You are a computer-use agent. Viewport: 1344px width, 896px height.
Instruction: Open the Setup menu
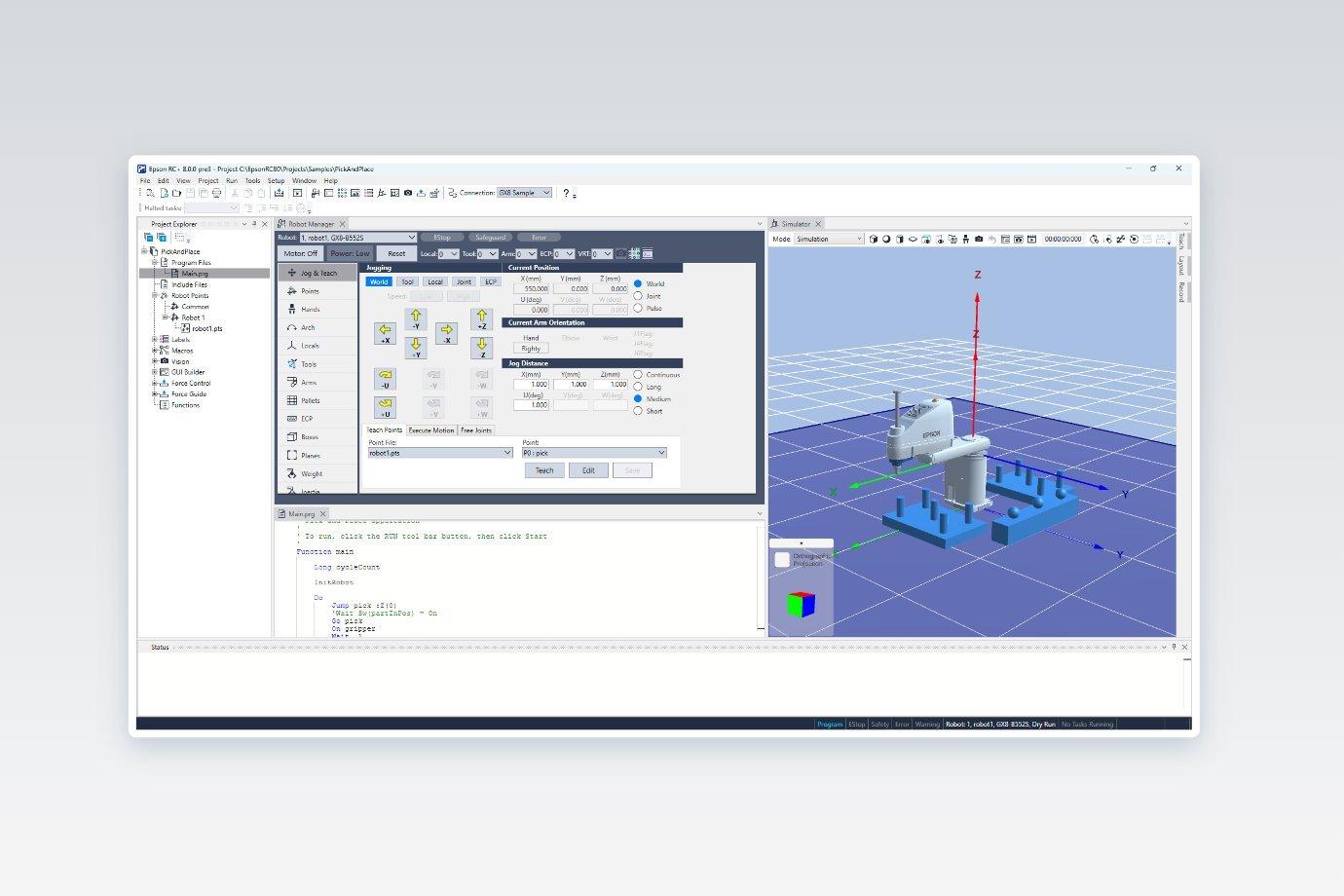click(277, 181)
